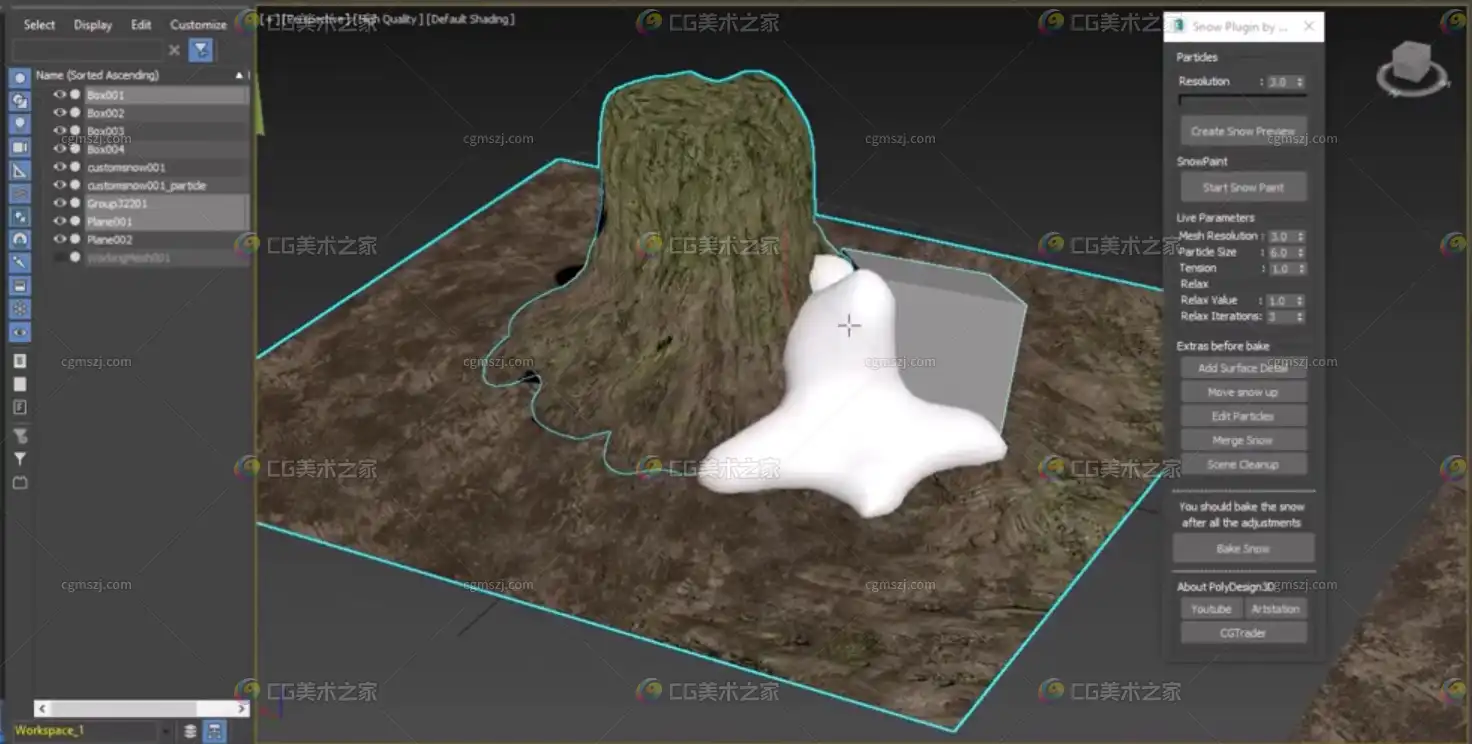Screen dimensions: 1472x744
Task: Open the viewport [+] general menu
Action: point(269,19)
